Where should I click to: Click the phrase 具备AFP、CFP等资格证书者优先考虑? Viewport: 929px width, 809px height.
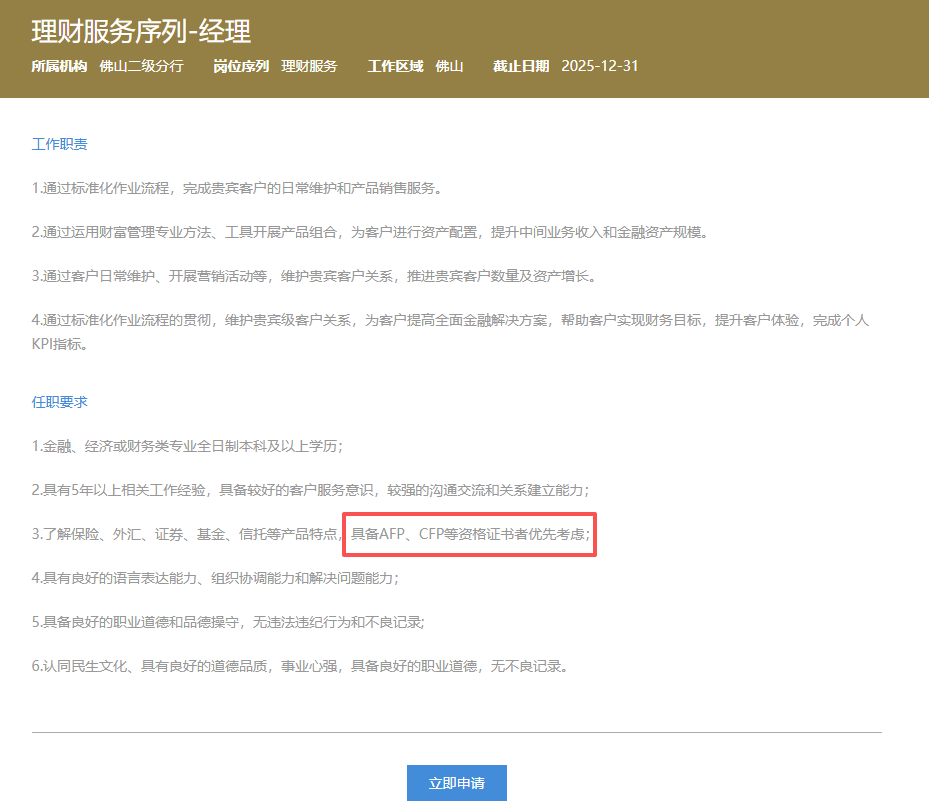[x=470, y=534]
